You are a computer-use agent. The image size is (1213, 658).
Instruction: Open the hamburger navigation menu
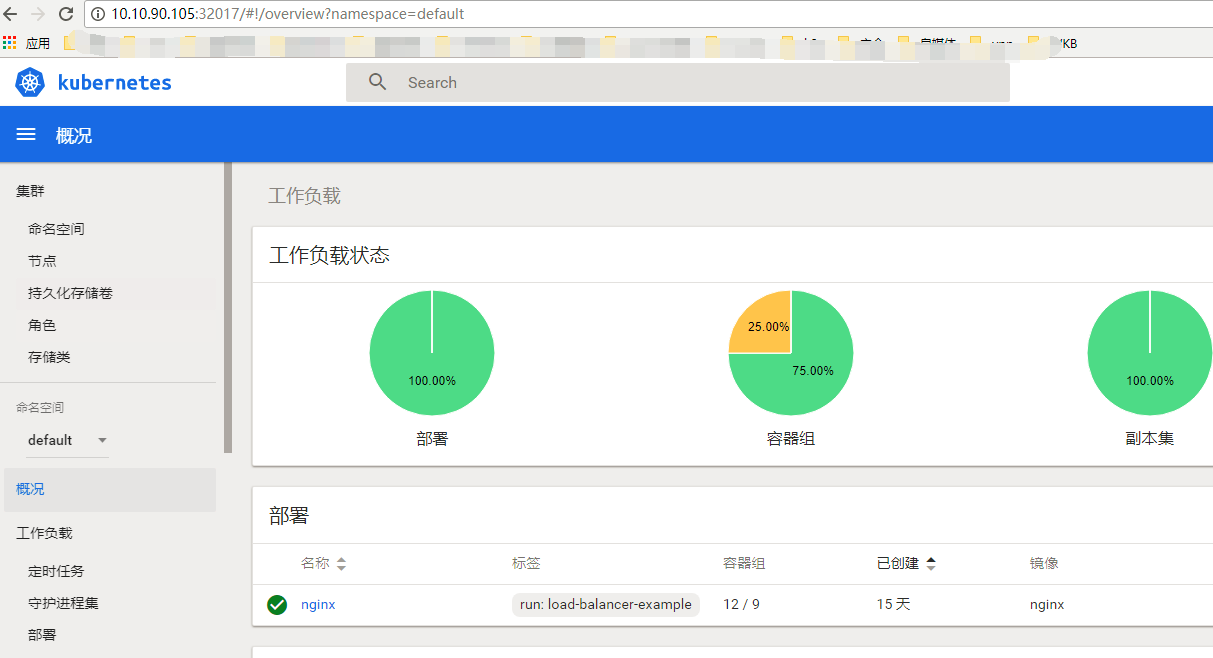(x=26, y=135)
